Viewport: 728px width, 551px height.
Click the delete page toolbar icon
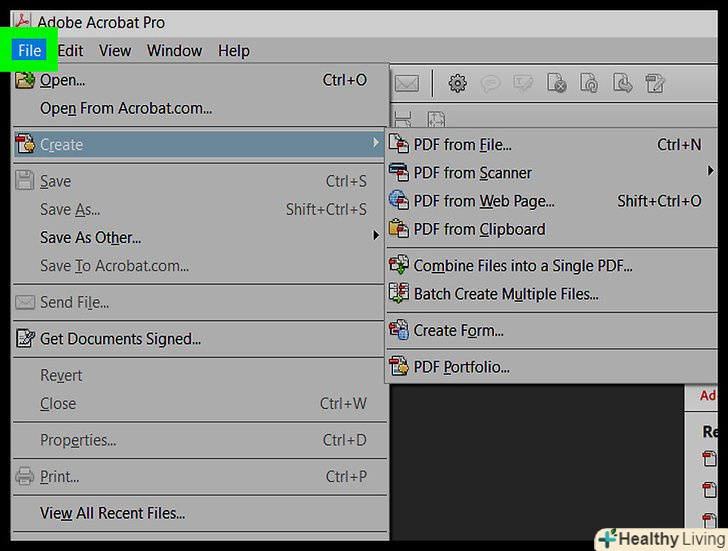(556, 84)
